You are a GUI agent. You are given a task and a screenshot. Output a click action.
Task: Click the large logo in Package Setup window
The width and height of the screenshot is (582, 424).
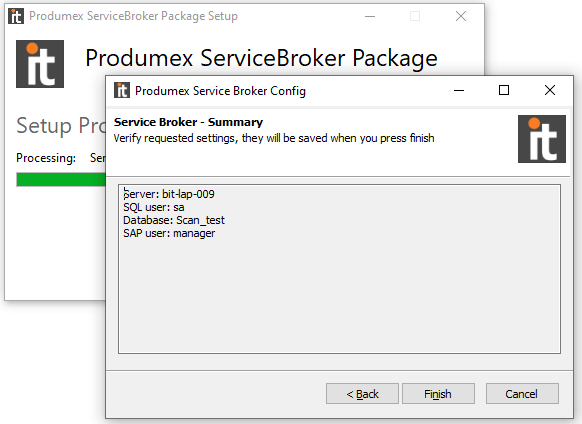point(40,64)
